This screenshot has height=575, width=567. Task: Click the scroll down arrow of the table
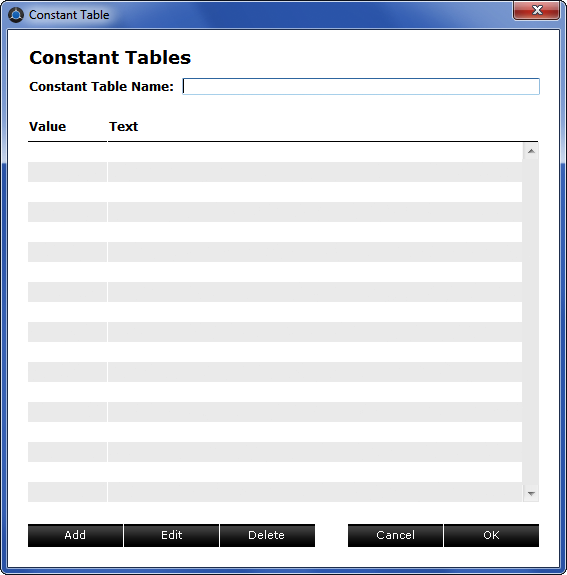coord(531,494)
